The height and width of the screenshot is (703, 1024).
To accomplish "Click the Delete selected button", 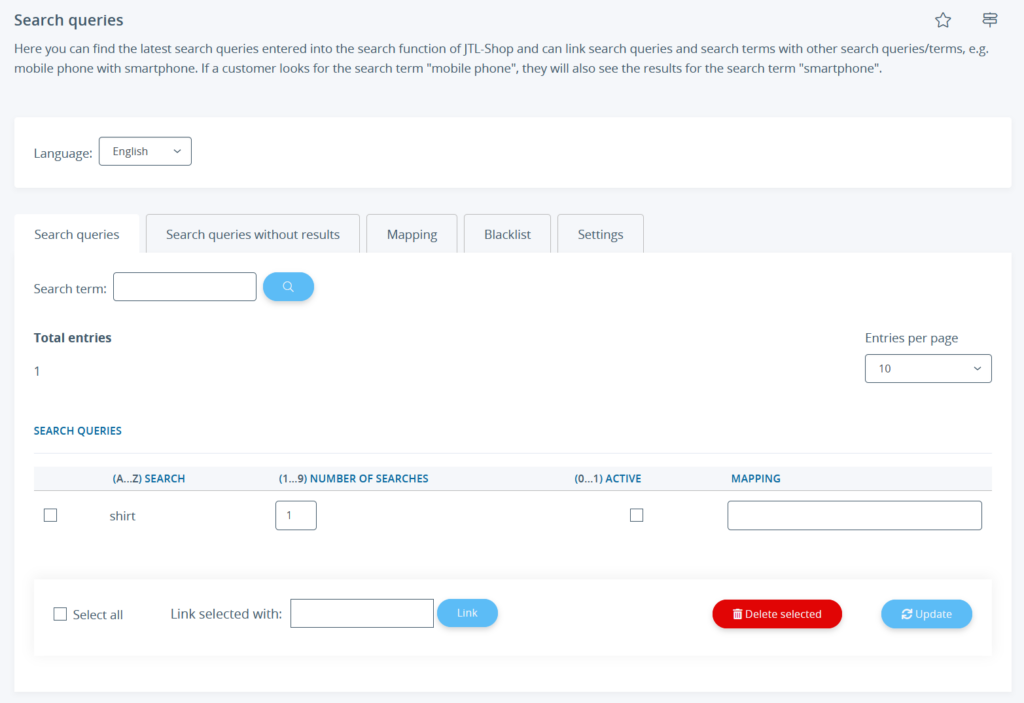I will 777,614.
